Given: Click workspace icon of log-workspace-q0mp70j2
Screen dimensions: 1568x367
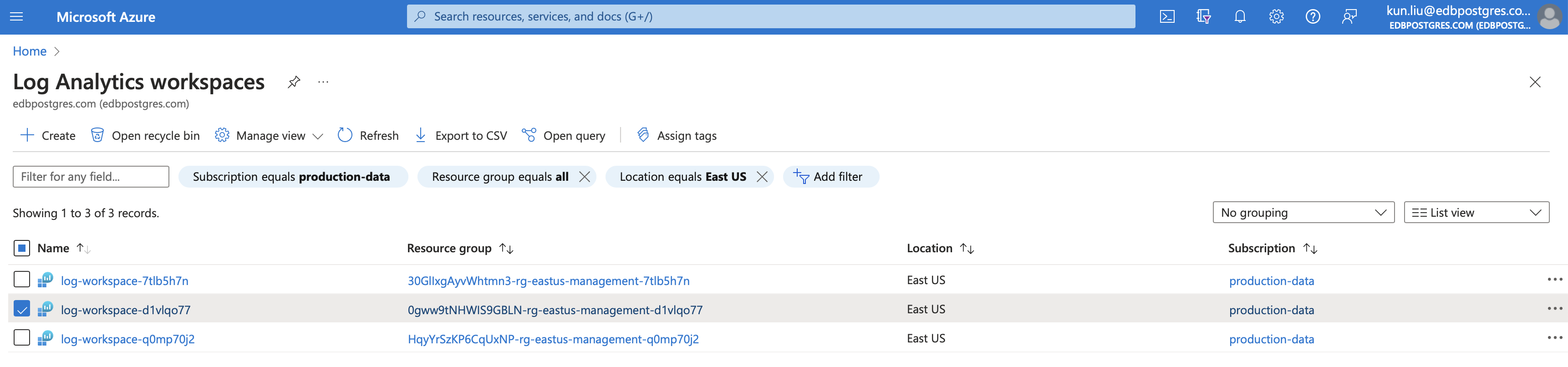Looking at the screenshot, I should (46, 338).
